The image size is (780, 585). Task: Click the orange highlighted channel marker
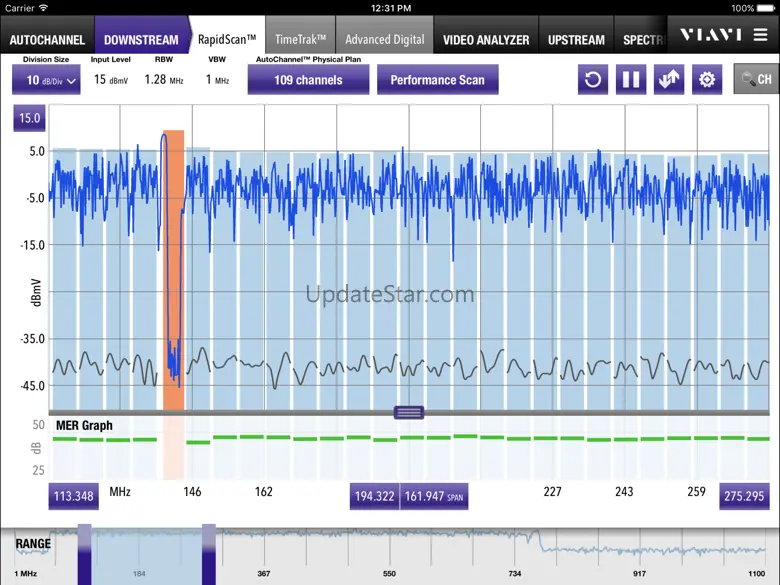(x=174, y=270)
